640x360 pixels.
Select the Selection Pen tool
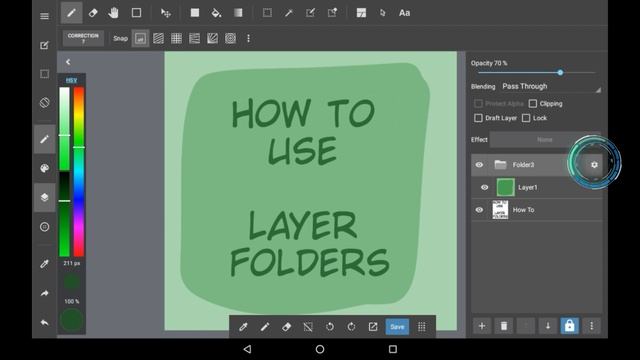point(310,13)
